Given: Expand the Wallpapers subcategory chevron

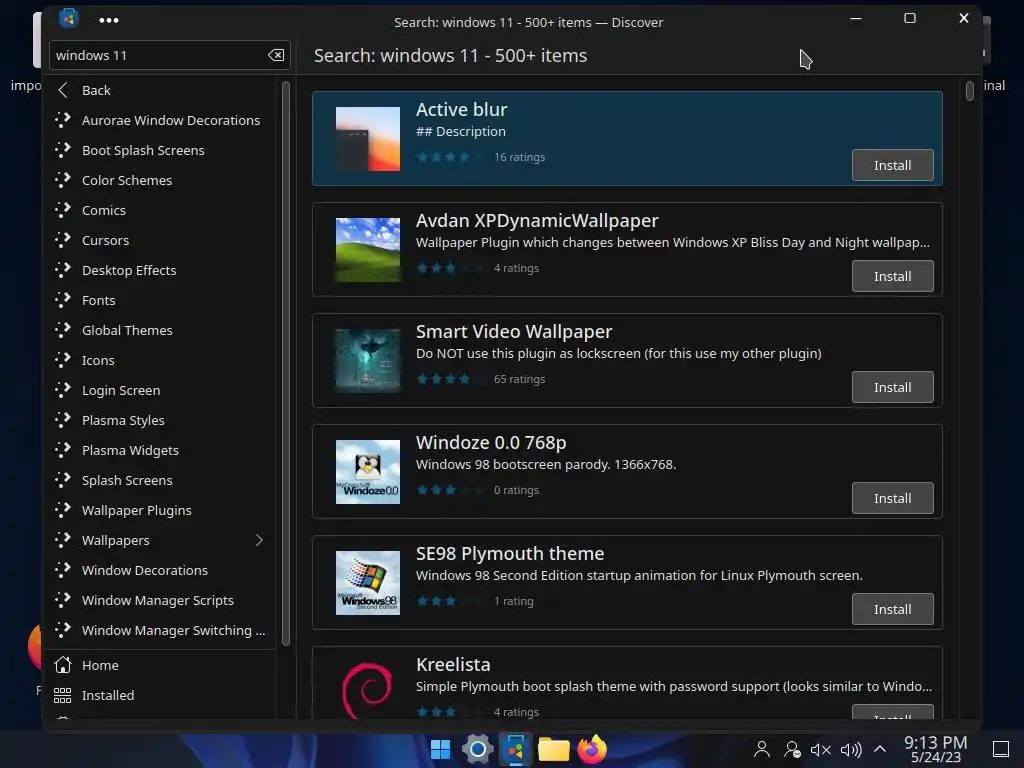Looking at the screenshot, I should point(259,540).
